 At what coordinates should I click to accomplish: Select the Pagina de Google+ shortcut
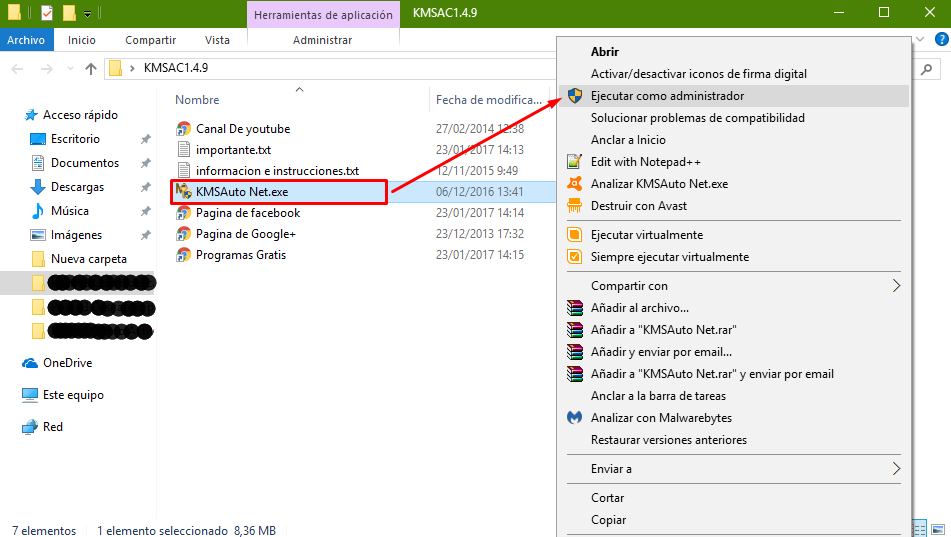246,234
